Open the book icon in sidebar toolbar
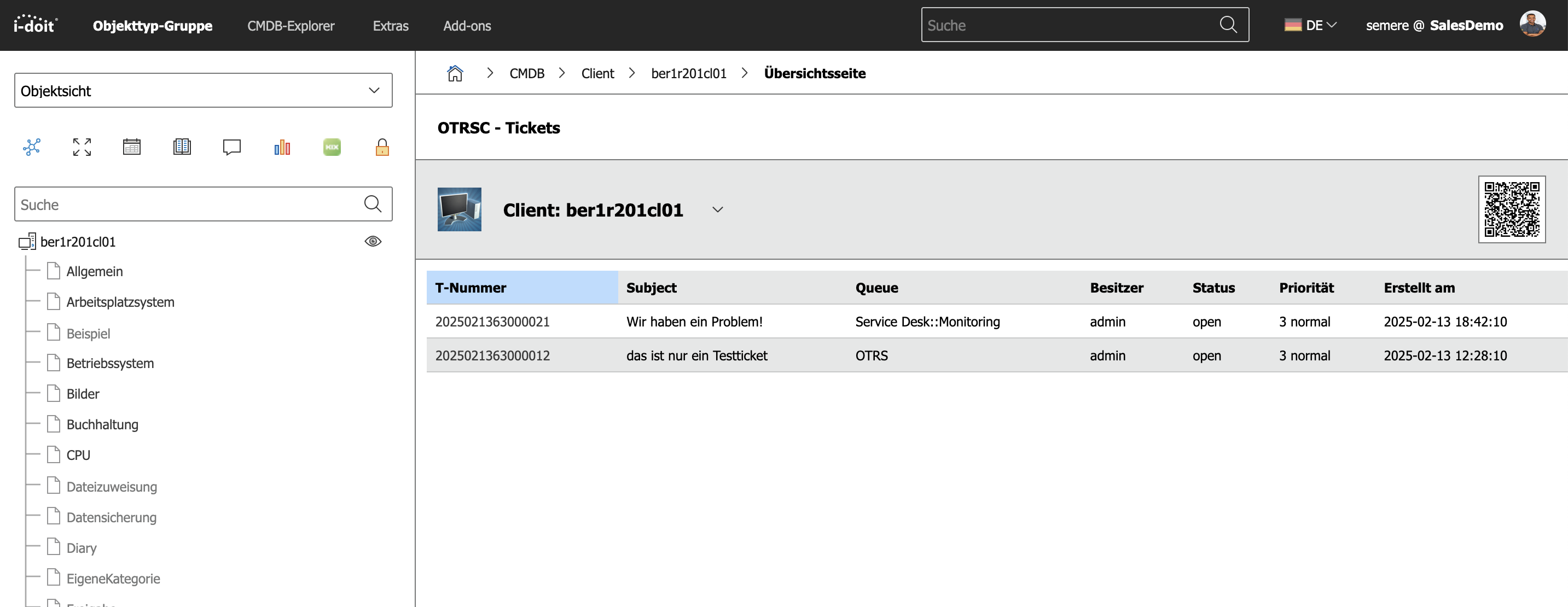 point(182,147)
